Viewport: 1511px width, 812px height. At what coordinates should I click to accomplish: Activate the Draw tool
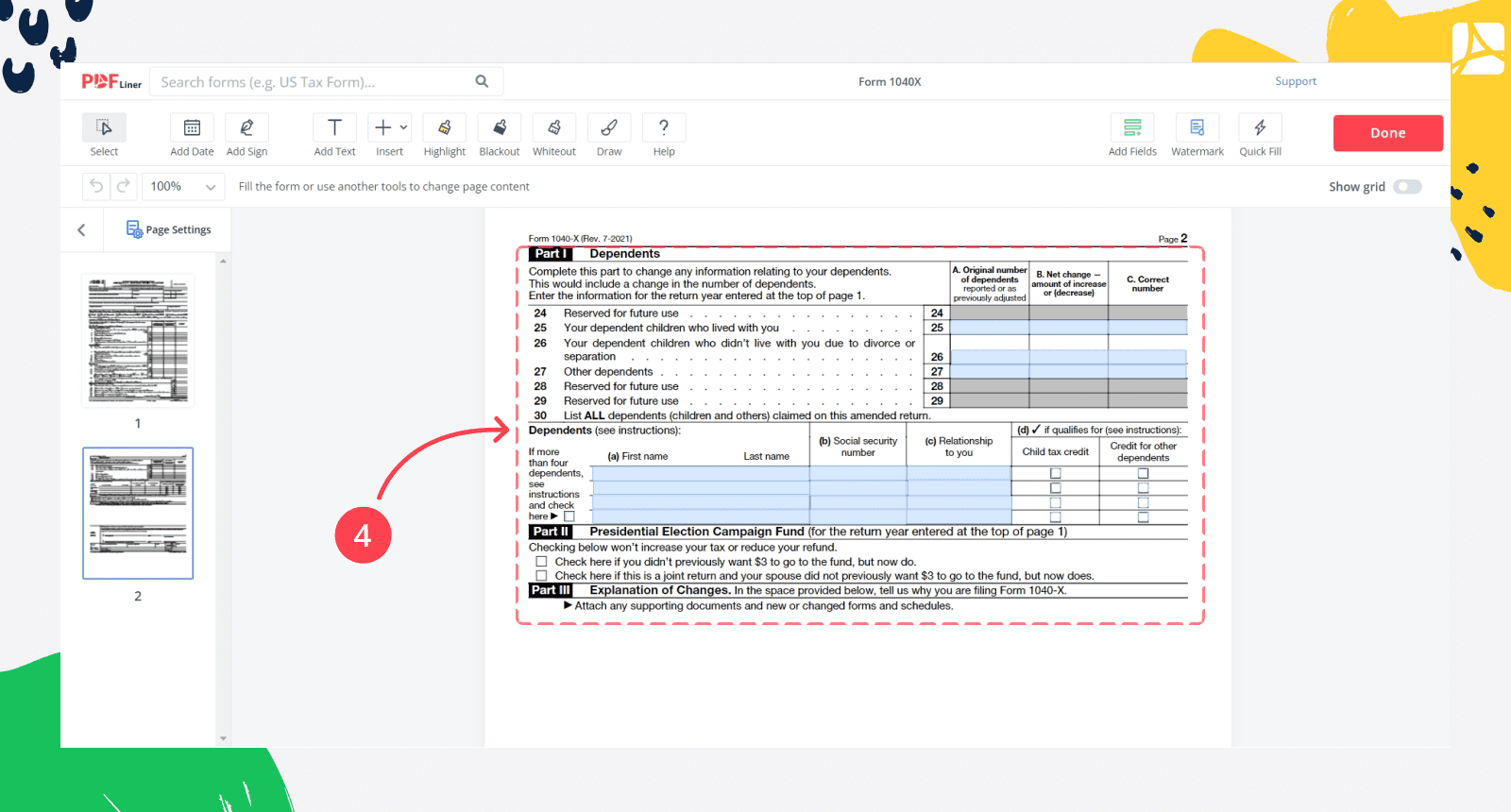(x=609, y=128)
